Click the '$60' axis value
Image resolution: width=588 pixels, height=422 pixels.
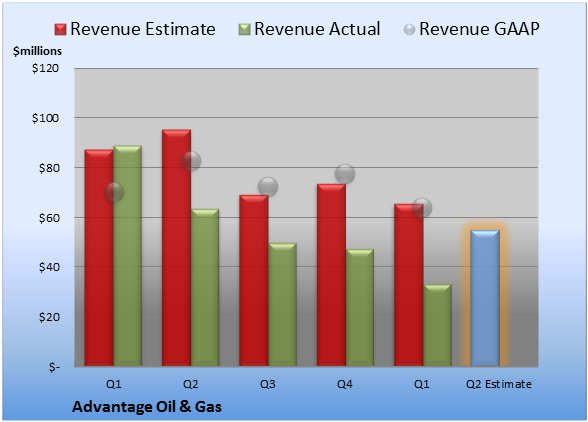(x=49, y=218)
